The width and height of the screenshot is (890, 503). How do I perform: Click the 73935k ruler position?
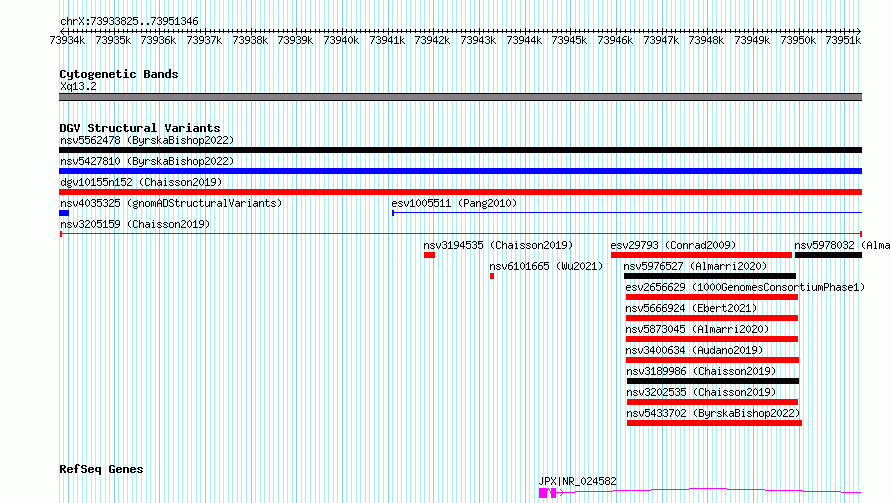point(113,41)
